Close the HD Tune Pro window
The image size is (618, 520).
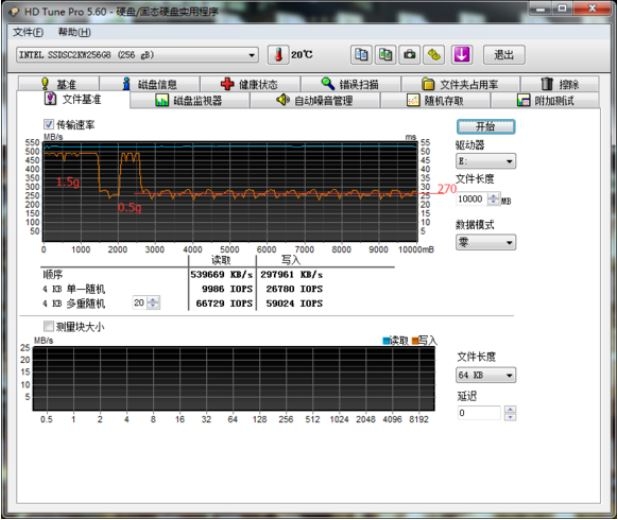coord(592,8)
